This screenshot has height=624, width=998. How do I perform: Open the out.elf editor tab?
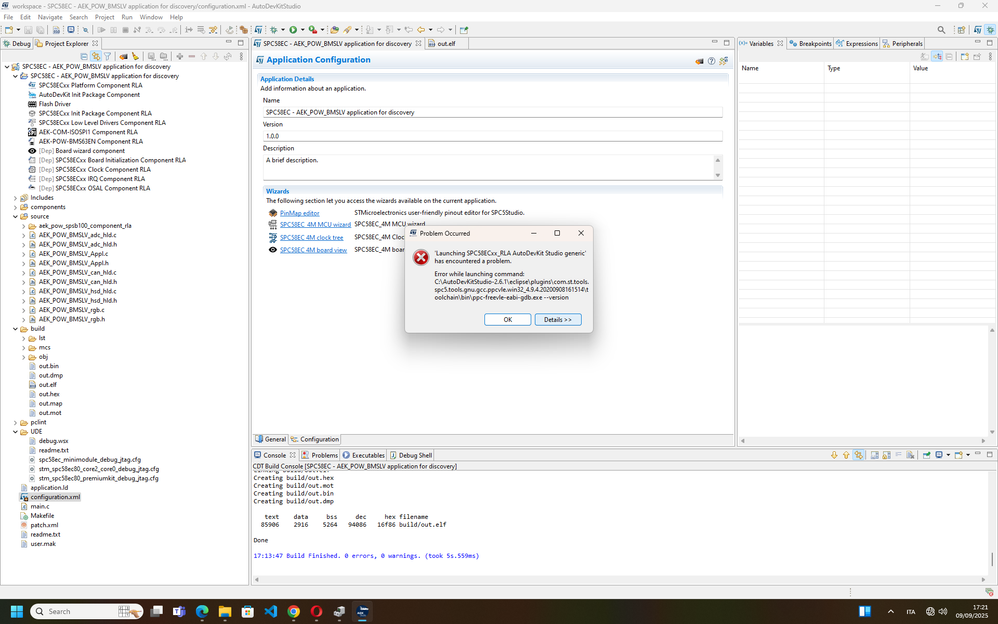[446, 43]
